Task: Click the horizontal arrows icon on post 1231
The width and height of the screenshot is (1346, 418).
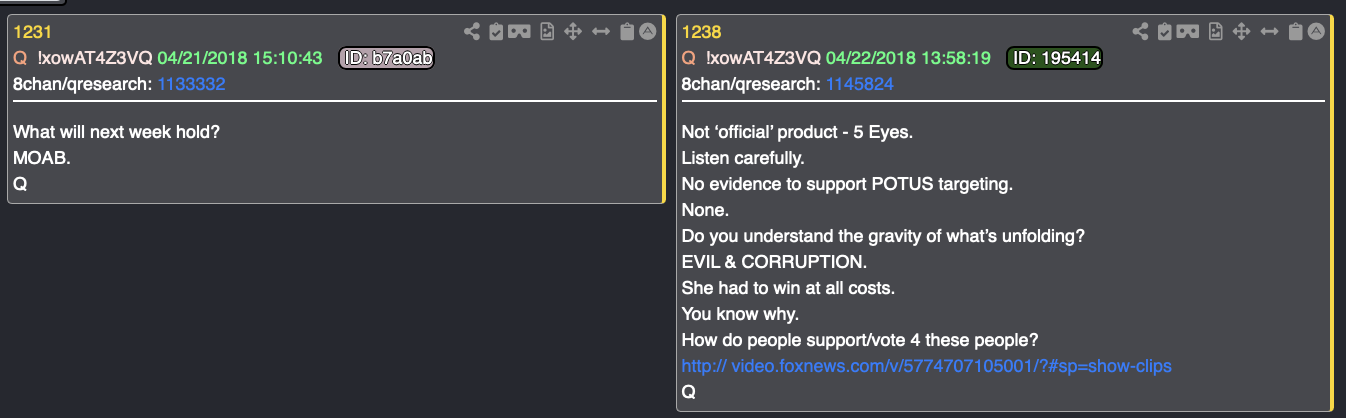Action: (601, 31)
